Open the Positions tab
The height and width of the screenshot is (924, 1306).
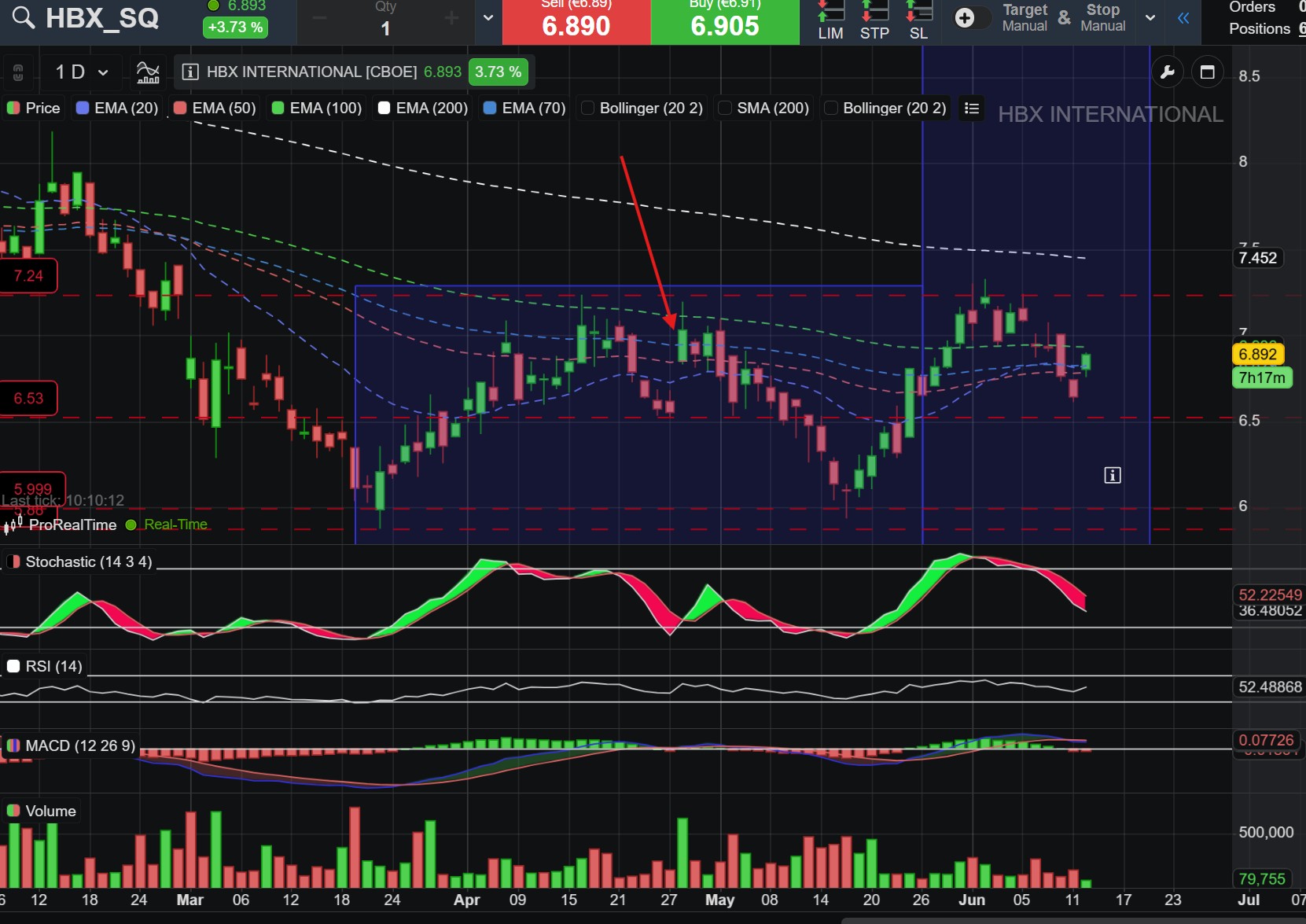(1260, 29)
